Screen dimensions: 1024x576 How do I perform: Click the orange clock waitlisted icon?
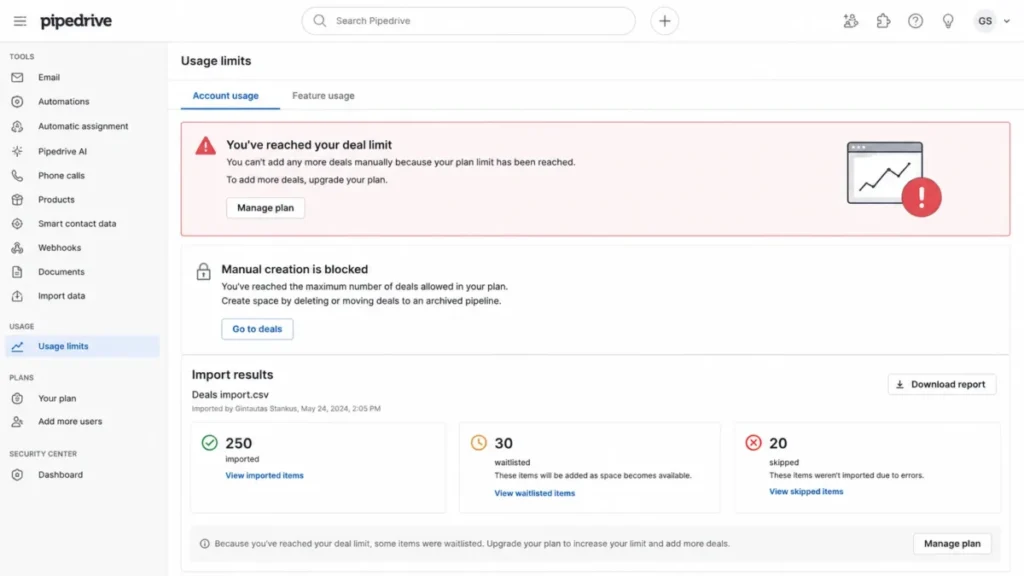coord(479,443)
